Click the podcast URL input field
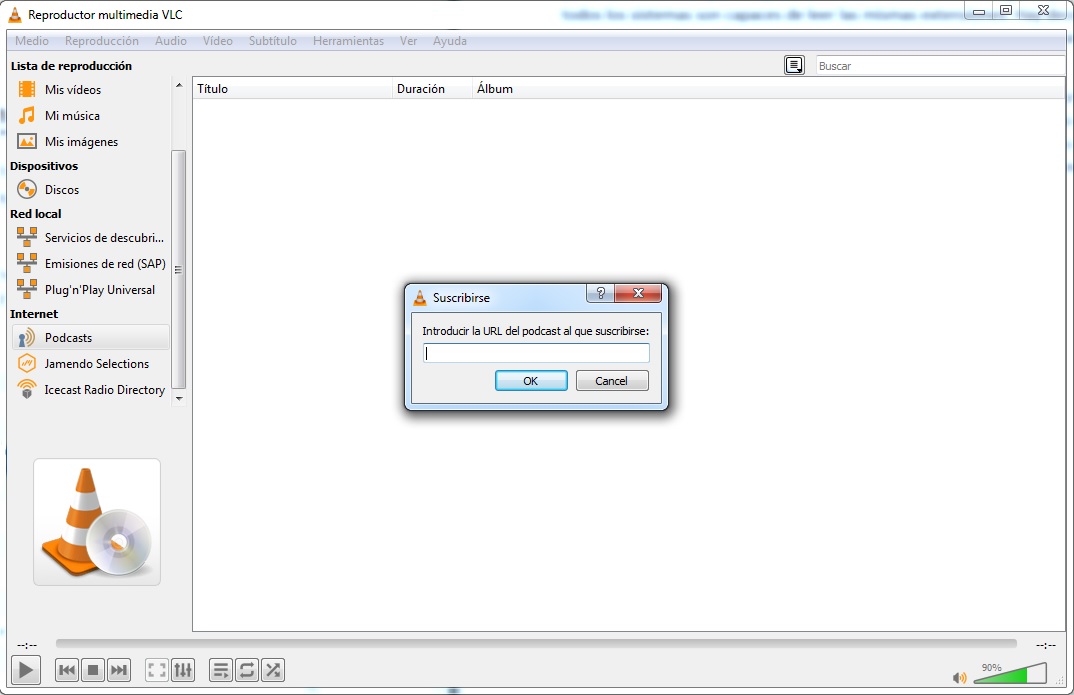This screenshot has width=1074, height=695. pyautogui.click(x=536, y=353)
